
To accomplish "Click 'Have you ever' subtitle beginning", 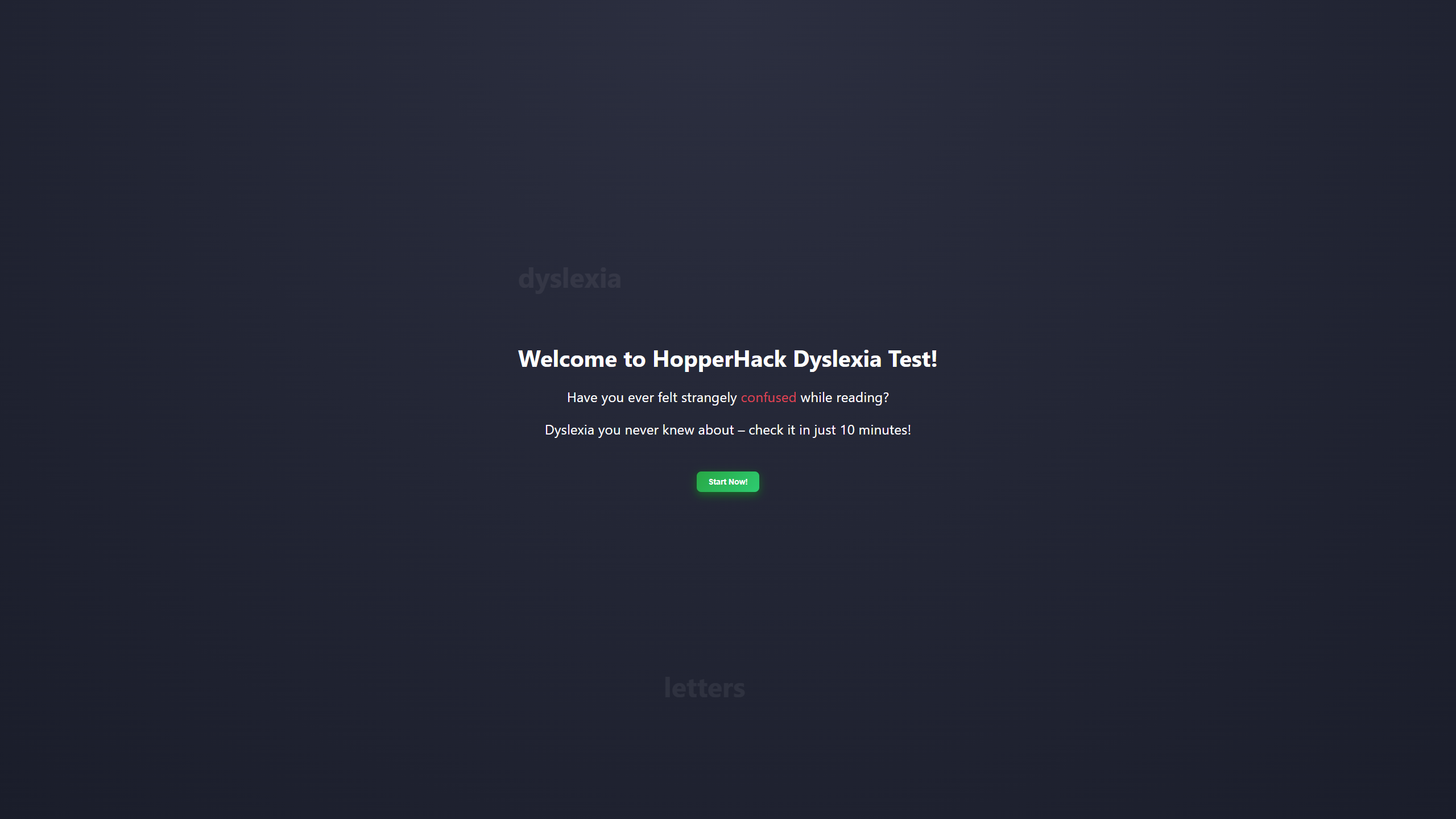I will [610, 398].
